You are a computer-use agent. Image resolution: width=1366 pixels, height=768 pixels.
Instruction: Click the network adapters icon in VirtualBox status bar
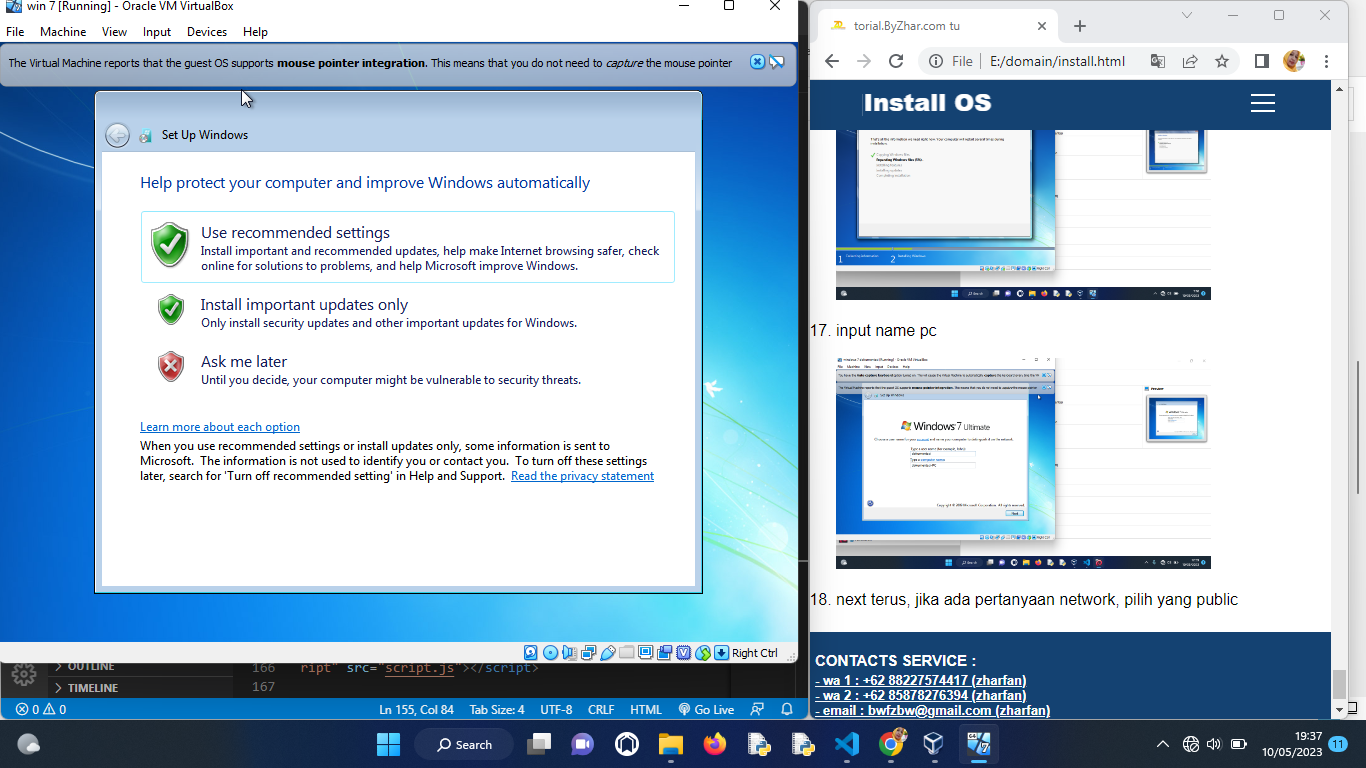coord(589,653)
